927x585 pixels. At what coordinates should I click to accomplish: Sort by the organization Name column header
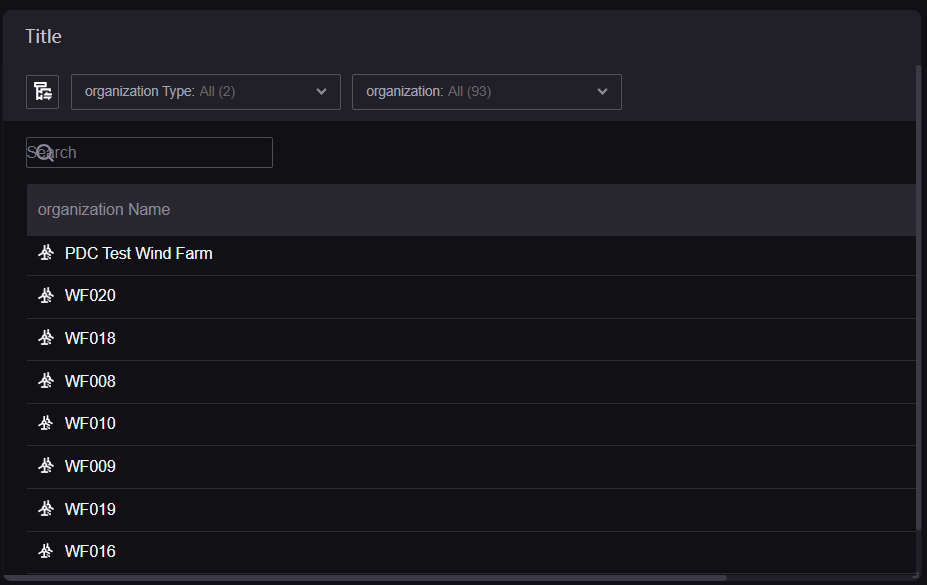[x=104, y=210]
